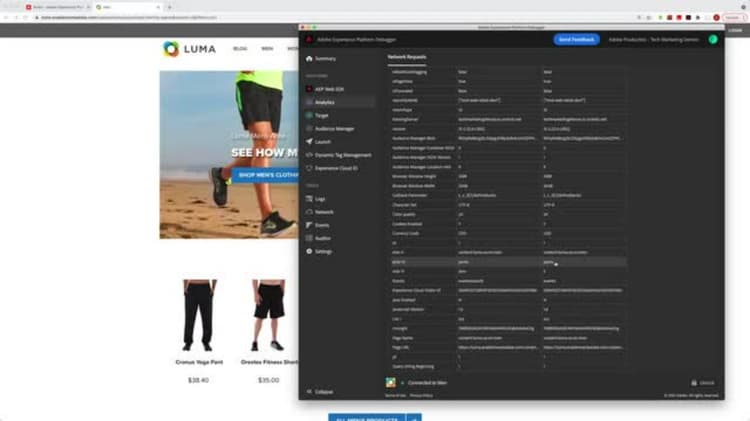The image size is (750, 421).
Task: Open the Men menu on Luma site
Action: click(x=267, y=48)
